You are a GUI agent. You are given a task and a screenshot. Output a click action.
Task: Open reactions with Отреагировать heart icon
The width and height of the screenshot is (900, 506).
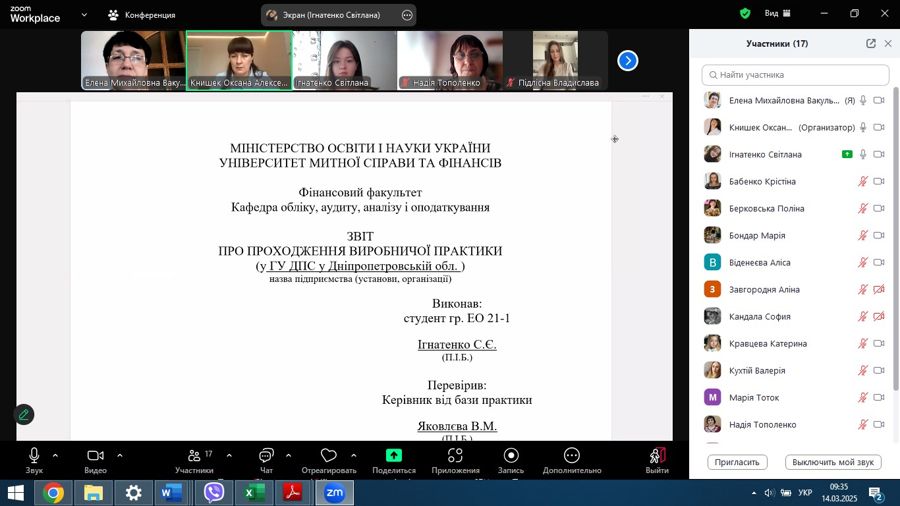pos(329,461)
